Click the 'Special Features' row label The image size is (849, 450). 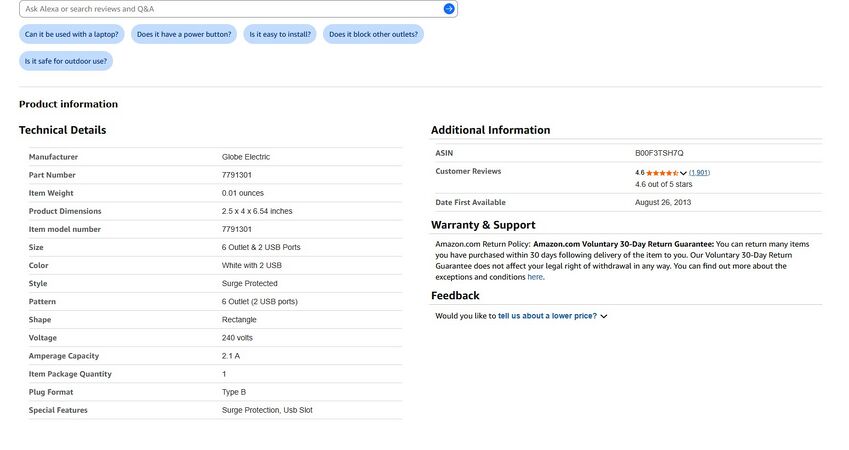point(58,410)
